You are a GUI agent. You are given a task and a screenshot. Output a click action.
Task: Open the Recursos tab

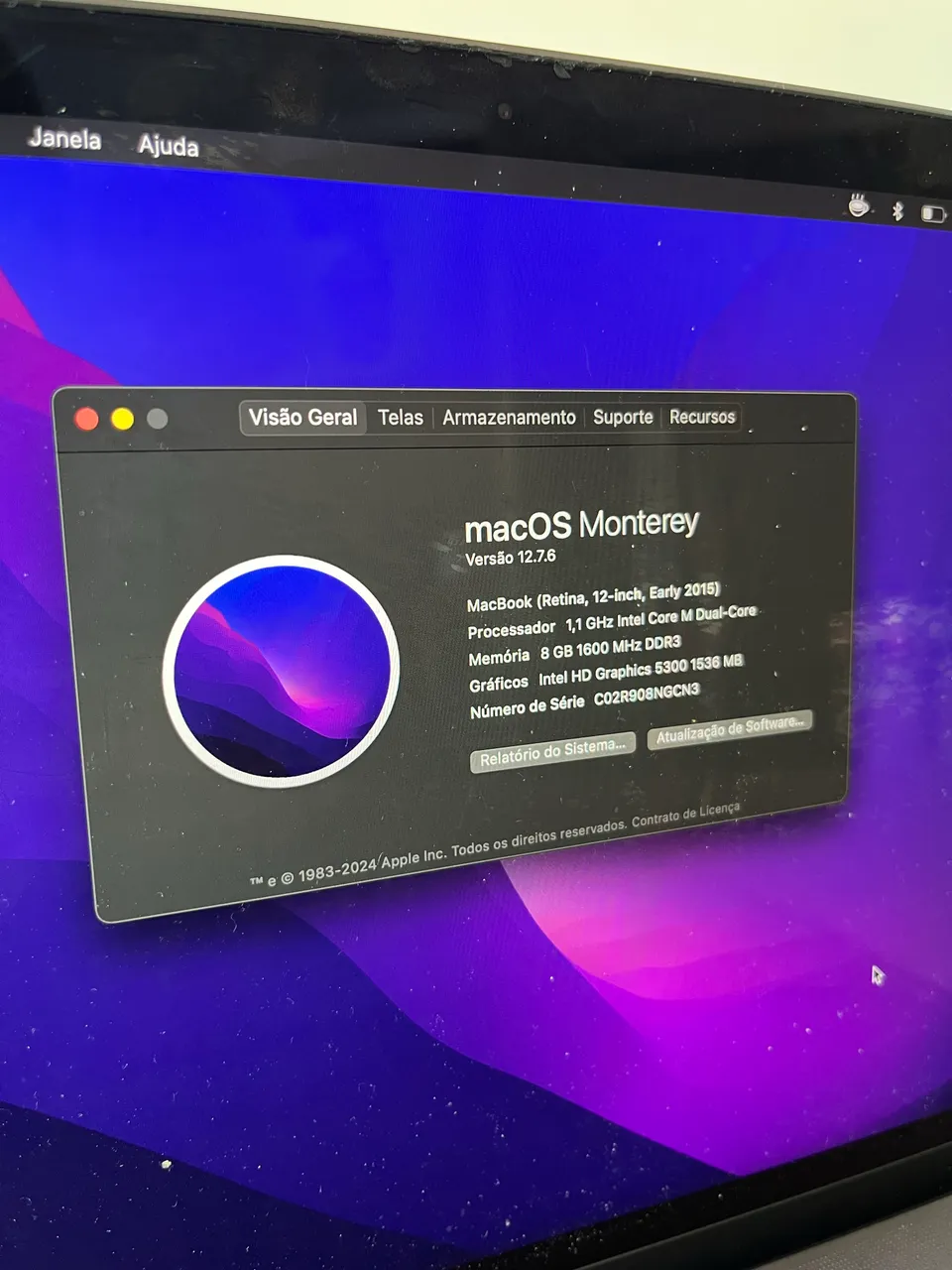click(x=702, y=417)
